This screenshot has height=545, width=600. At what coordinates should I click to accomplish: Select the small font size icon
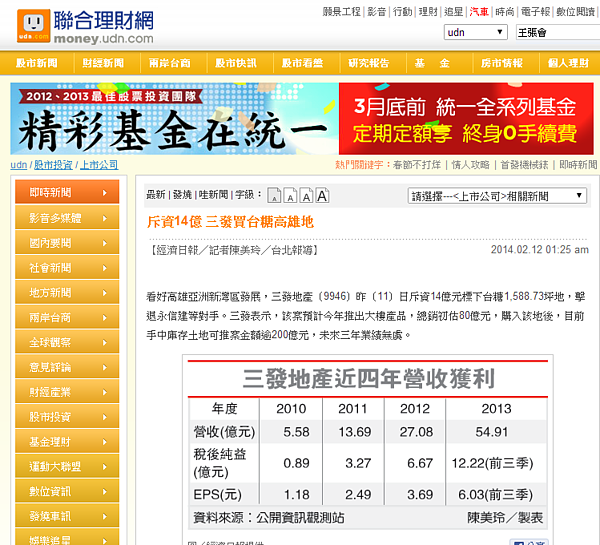tap(290, 196)
